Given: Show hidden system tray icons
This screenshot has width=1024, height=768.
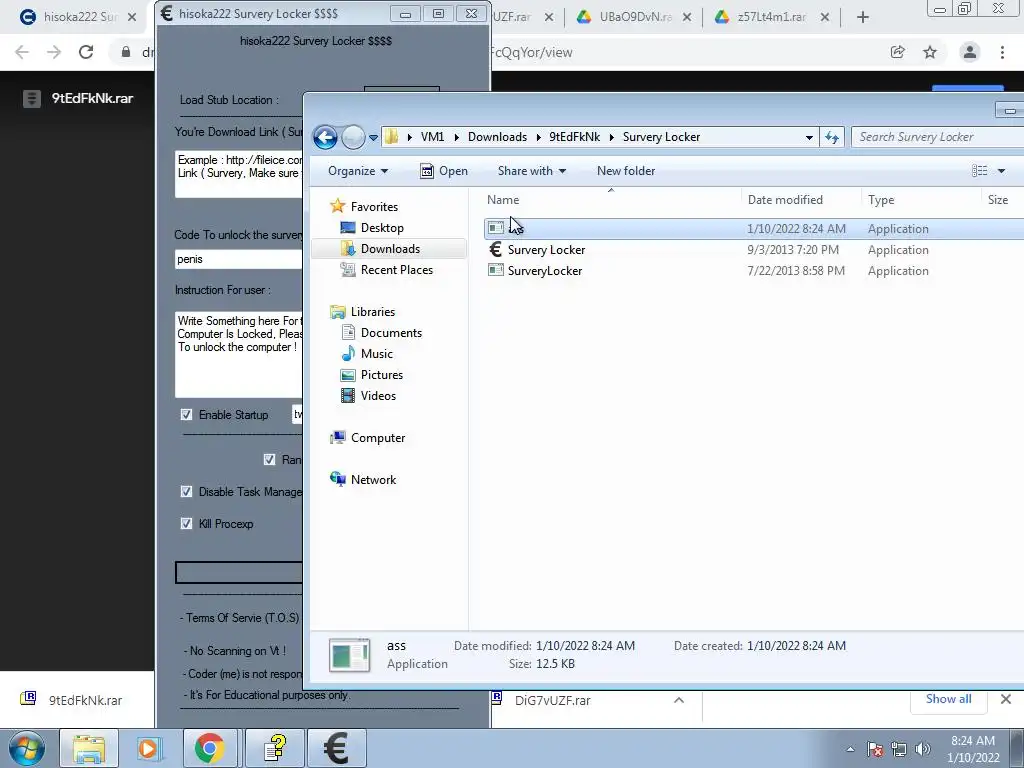Looking at the screenshot, I should point(850,749).
